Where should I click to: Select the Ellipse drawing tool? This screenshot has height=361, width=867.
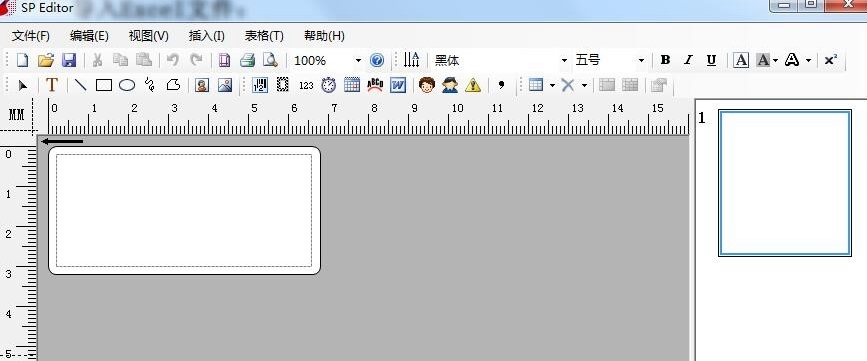pos(127,85)
